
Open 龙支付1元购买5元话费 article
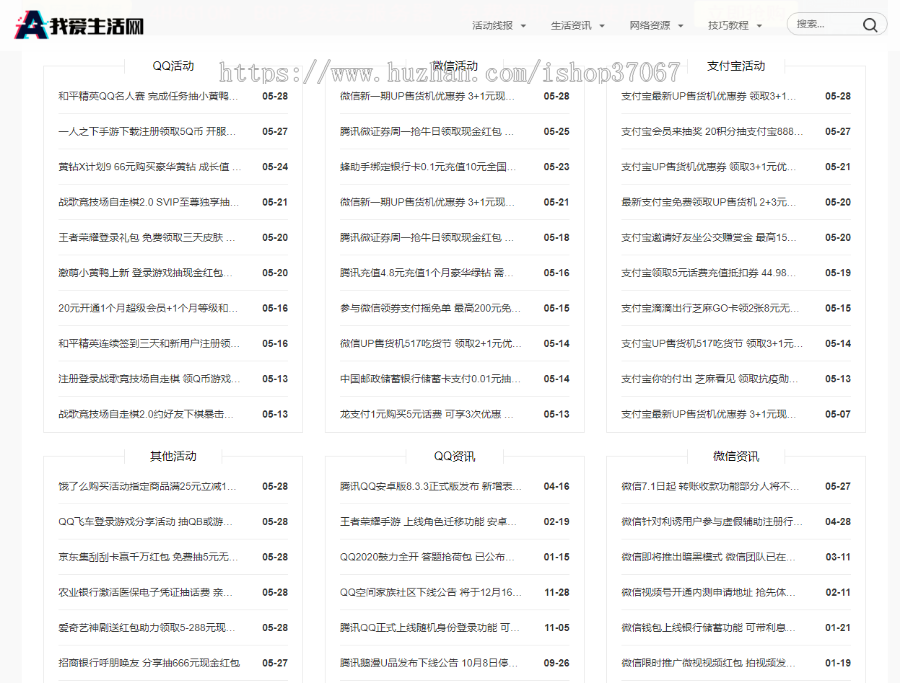(426, 414)
